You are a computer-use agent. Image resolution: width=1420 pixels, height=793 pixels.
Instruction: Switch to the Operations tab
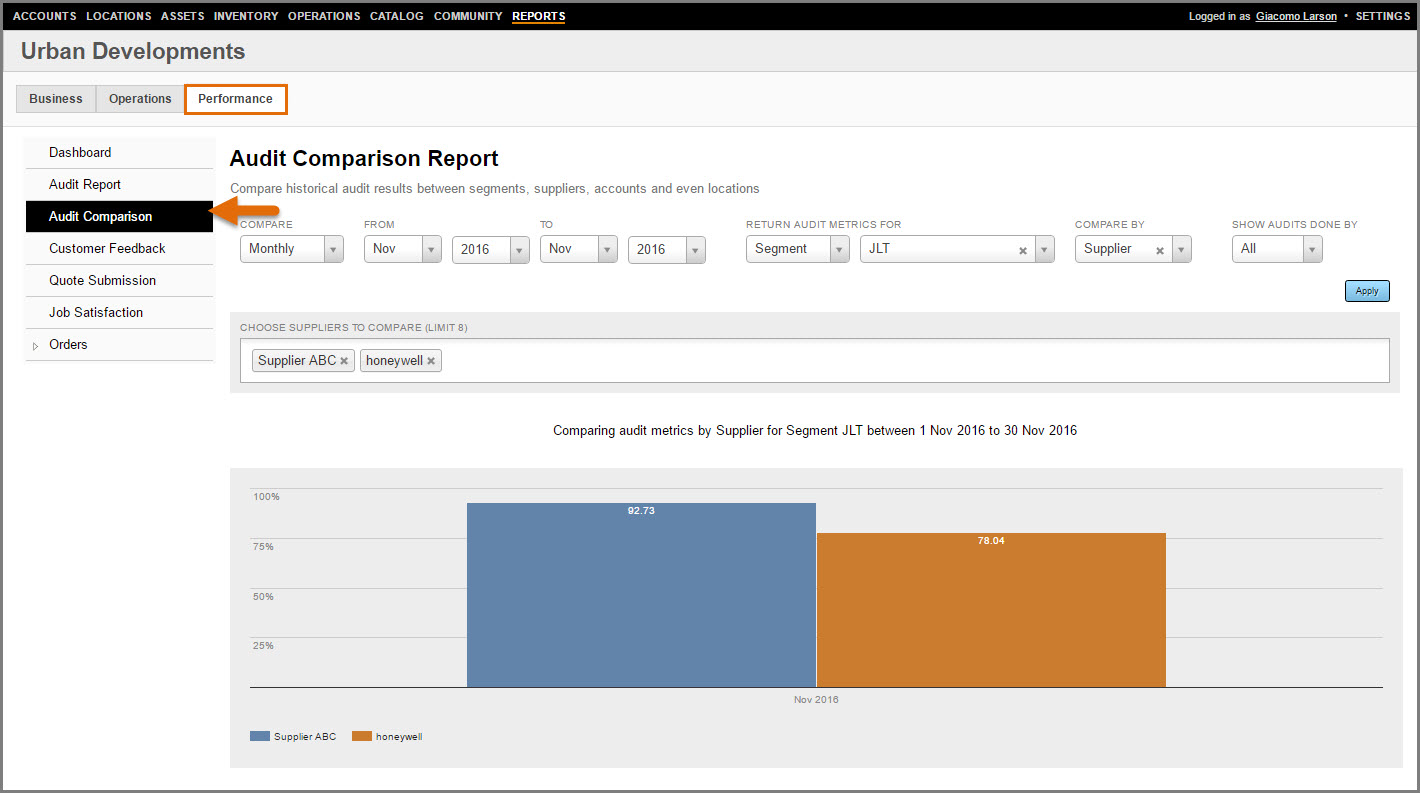140,99
